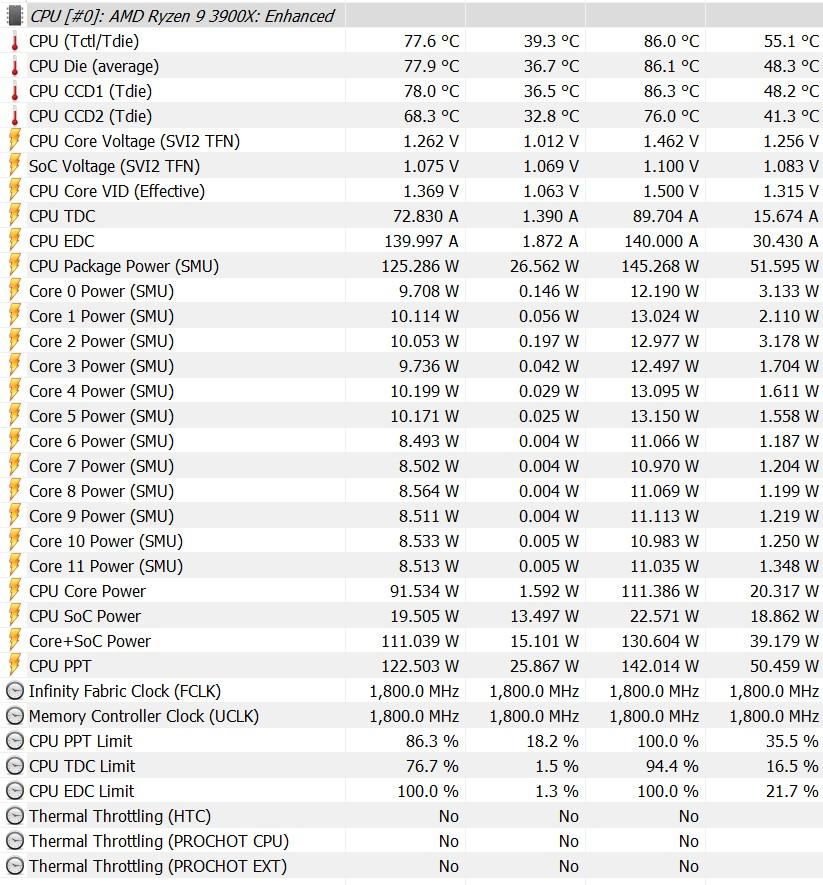Select the CPU CCD2 (Tdie) label

pyautogui.click(x=90, y=116)
